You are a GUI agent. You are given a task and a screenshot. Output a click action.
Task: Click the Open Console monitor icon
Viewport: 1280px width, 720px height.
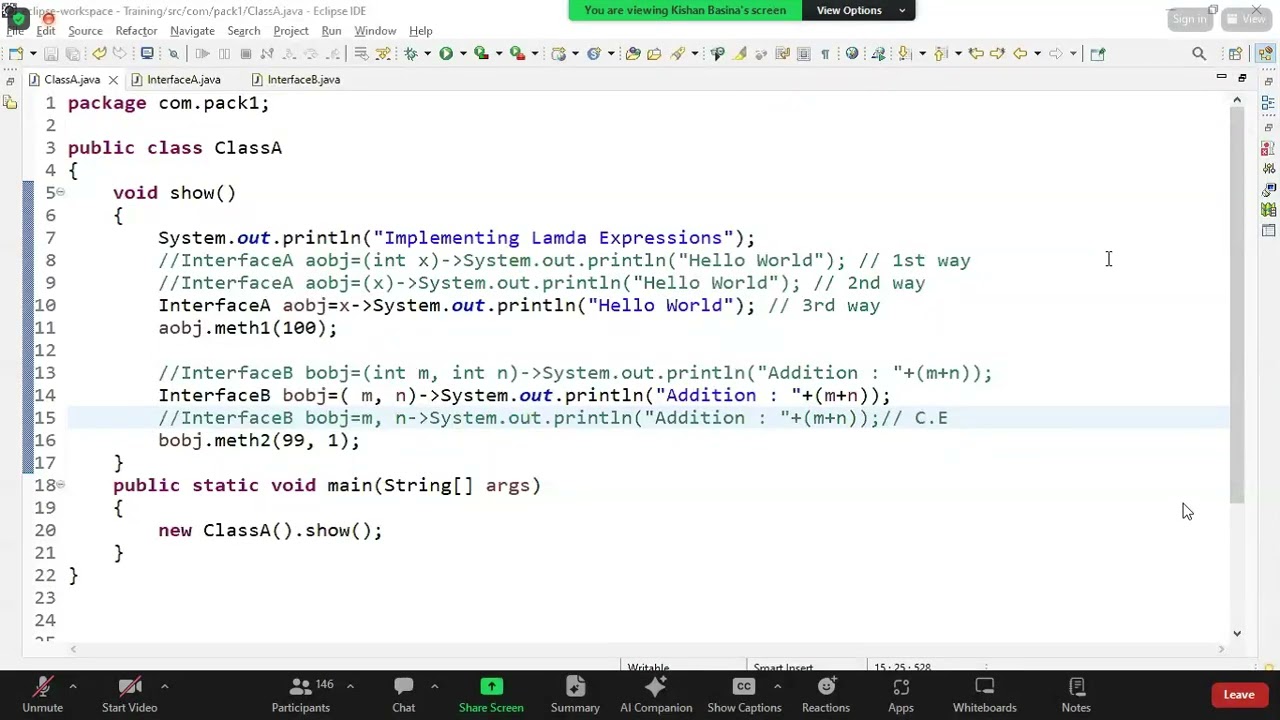coord(146,53)
